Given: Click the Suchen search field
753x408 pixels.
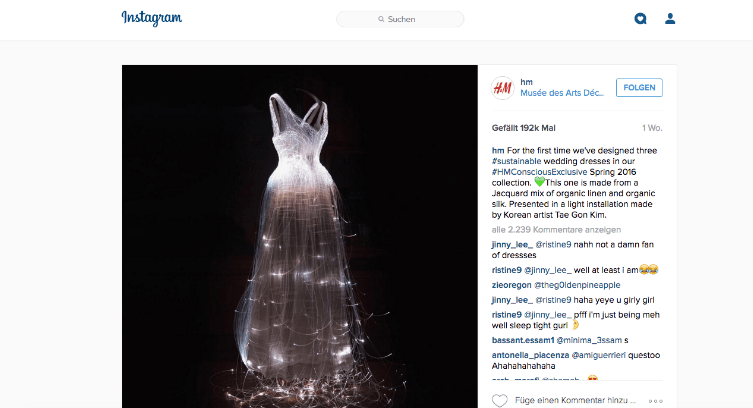Looking at the screenshot, I should (x=400, y=19).
